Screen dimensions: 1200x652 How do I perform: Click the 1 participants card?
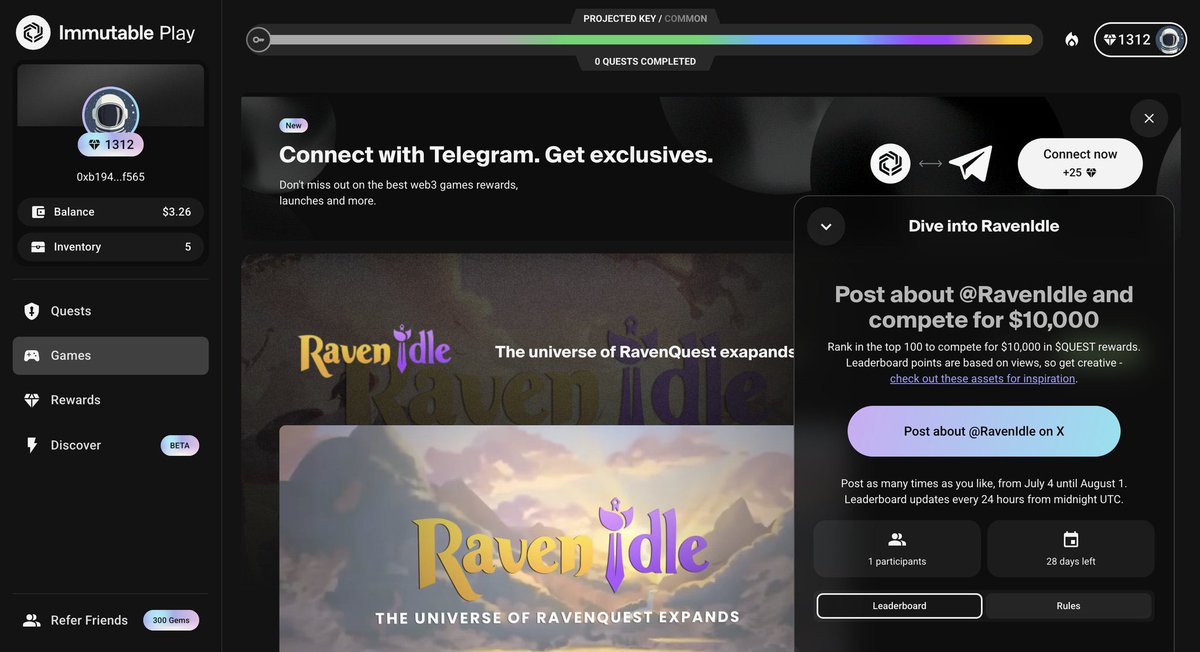click(897, 548)
